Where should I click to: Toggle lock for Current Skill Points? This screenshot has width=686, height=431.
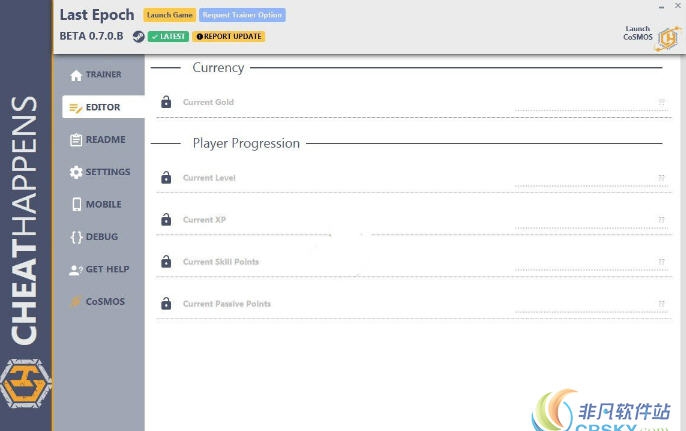(166, 262)
